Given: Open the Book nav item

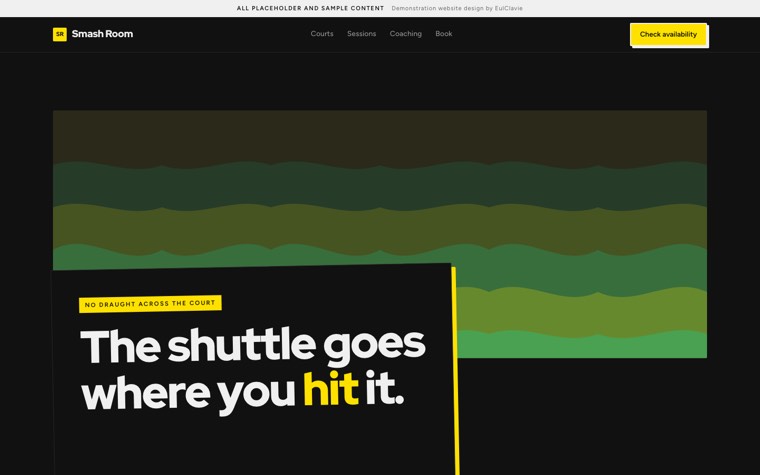Looking at the screenshot, I should pyautogui.click(x=443, y=34).
